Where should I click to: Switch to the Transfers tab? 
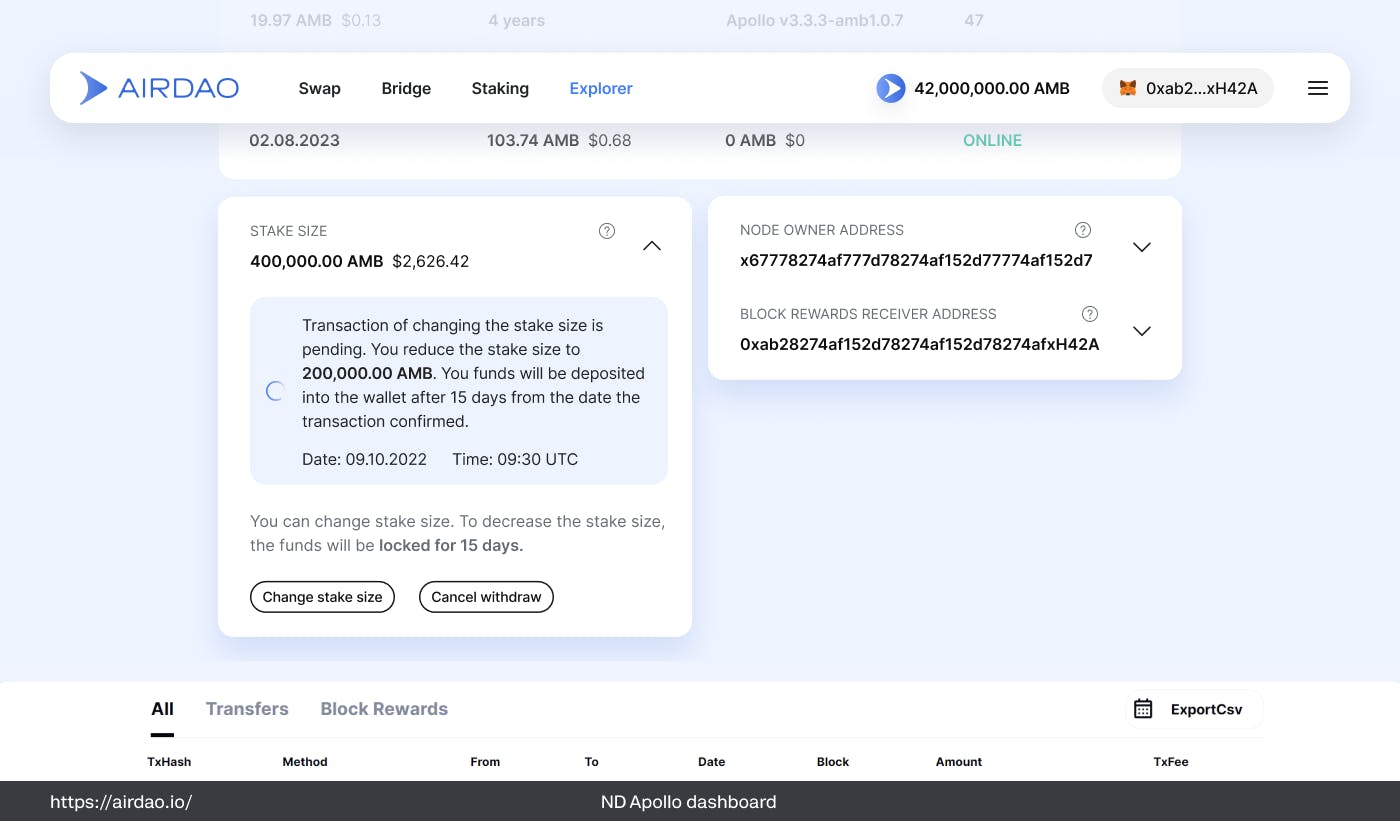247,709
